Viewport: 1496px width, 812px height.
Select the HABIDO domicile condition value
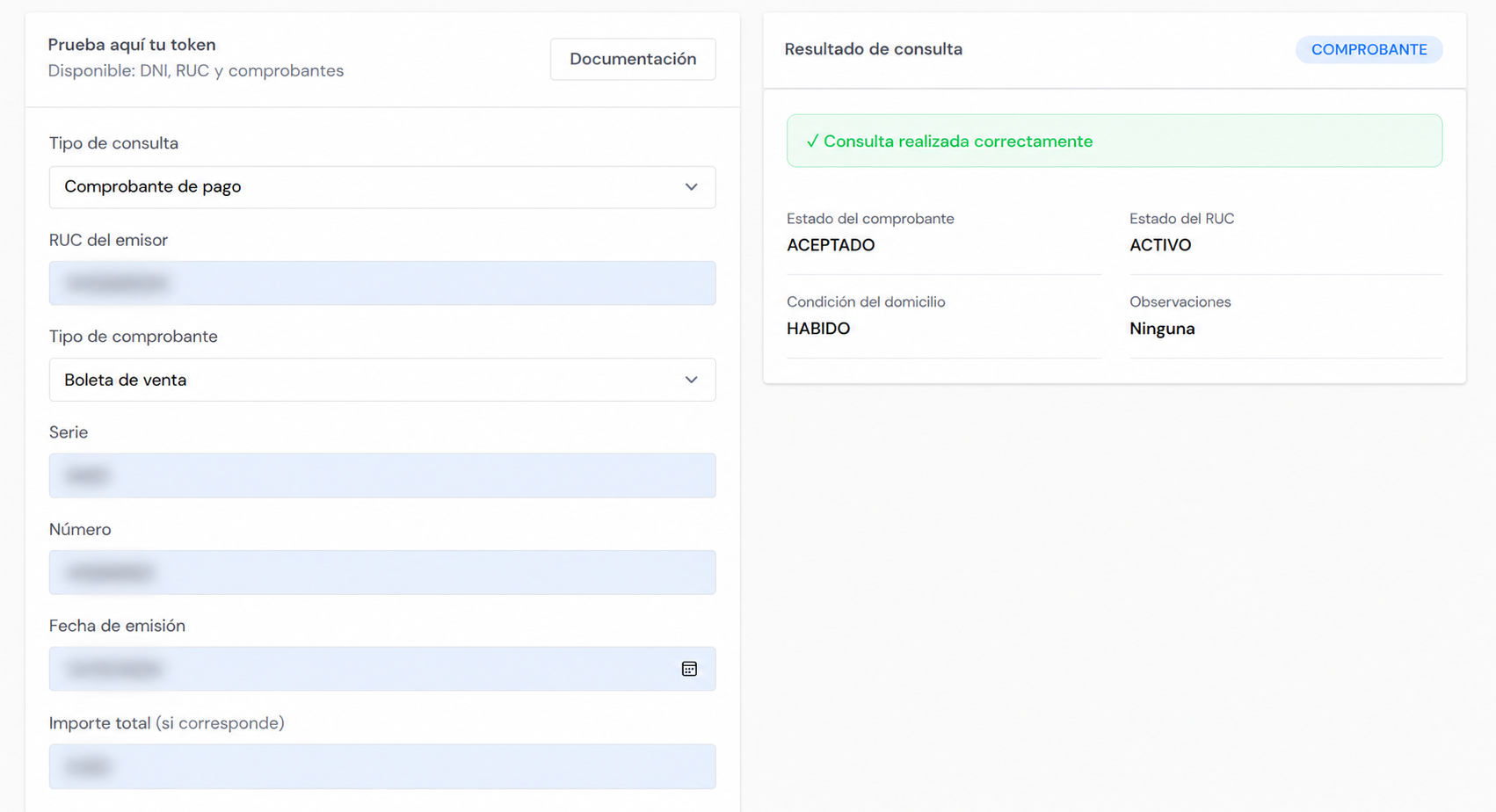pyautogui.click(x=818, y=329)
